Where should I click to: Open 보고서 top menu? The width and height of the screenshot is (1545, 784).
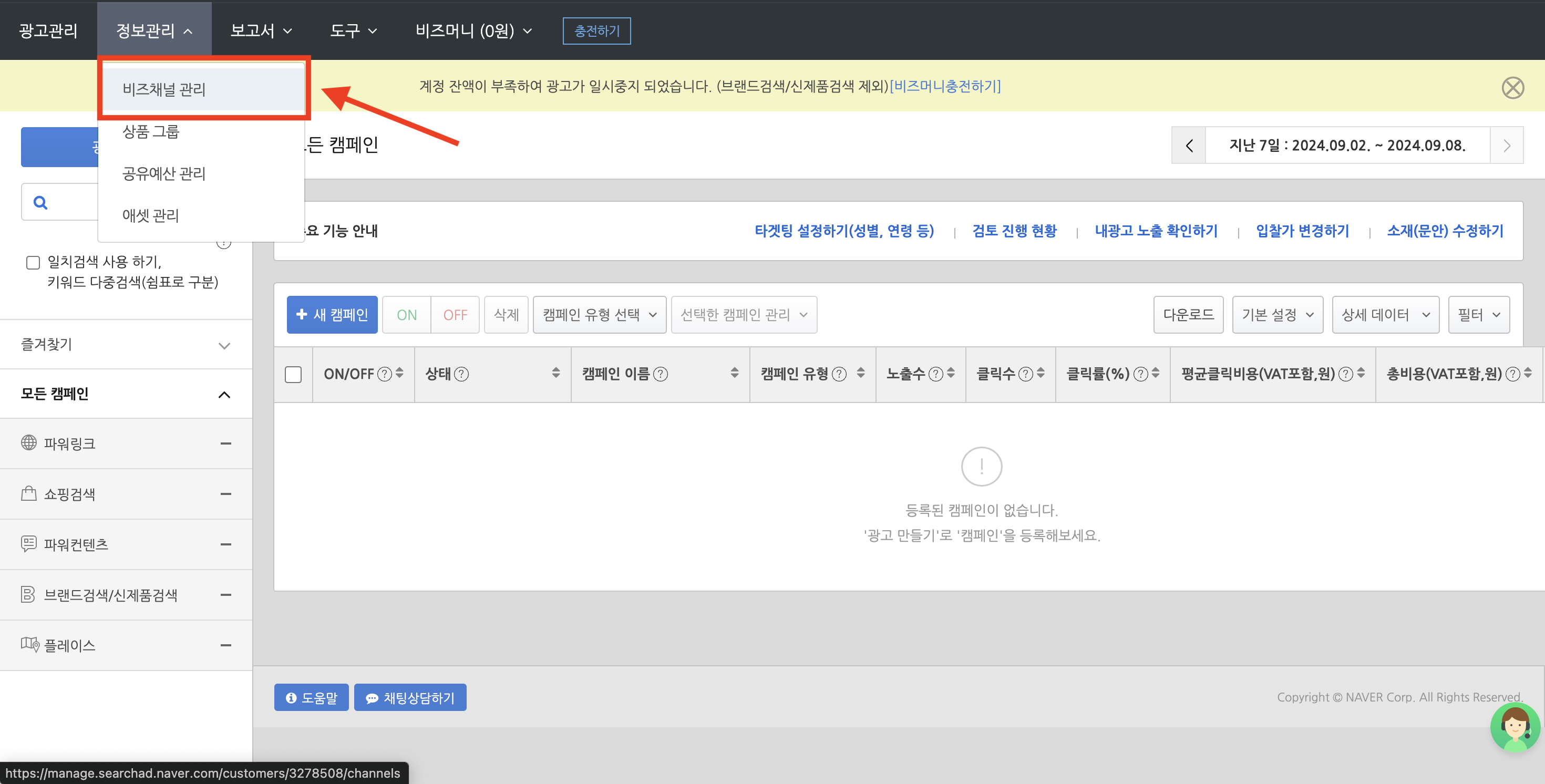[x=261, y=30]
